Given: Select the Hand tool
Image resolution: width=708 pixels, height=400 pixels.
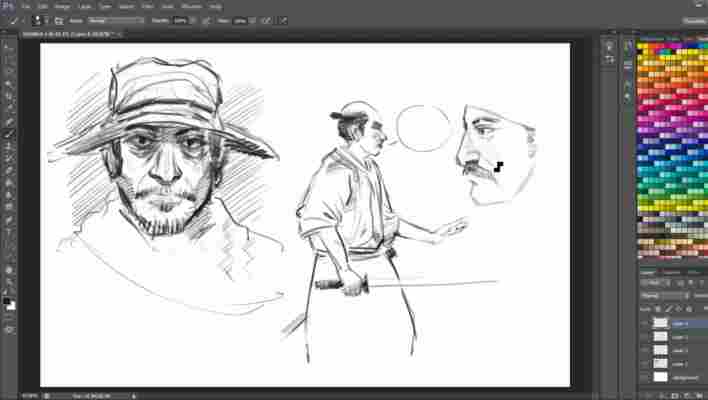Looking at the screenshot, I should (x=9, y=270).
